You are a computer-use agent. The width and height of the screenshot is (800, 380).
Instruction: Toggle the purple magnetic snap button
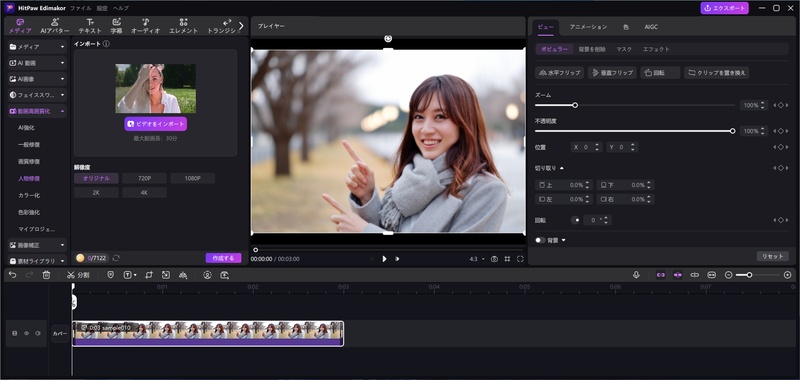pyautogui.click(x=678, y=275)
